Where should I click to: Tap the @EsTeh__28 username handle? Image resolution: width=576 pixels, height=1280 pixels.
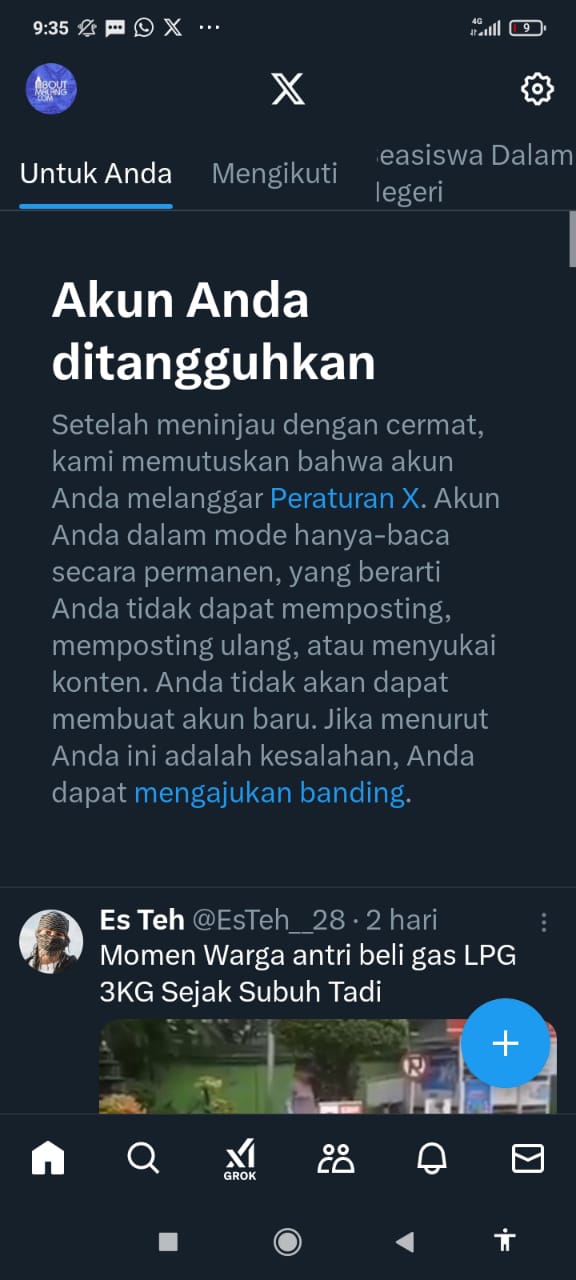click(268, 920)
